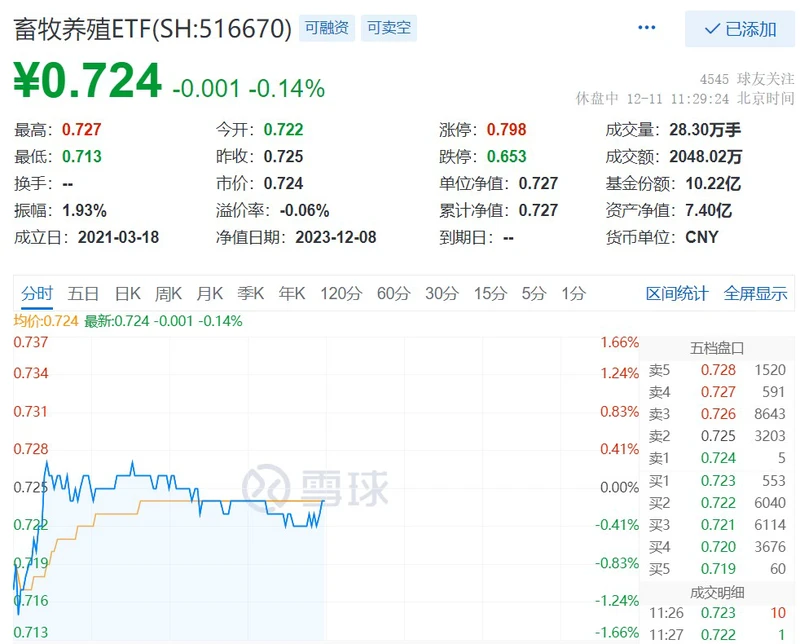
Task: Select the 买5 order row at 0.719
Action: [x=717, y=568]
